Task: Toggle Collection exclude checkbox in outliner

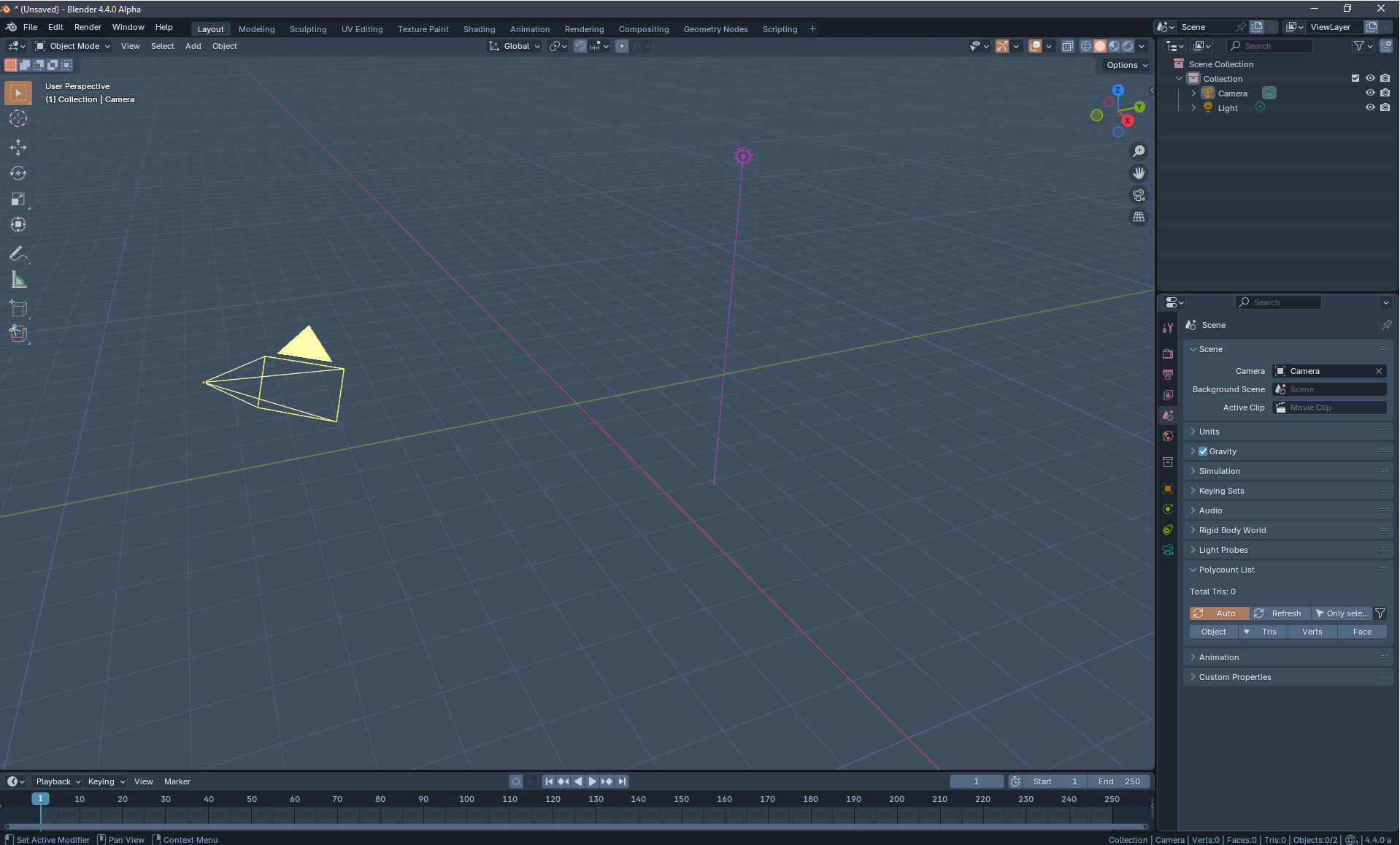Action: pos(1355,78)
